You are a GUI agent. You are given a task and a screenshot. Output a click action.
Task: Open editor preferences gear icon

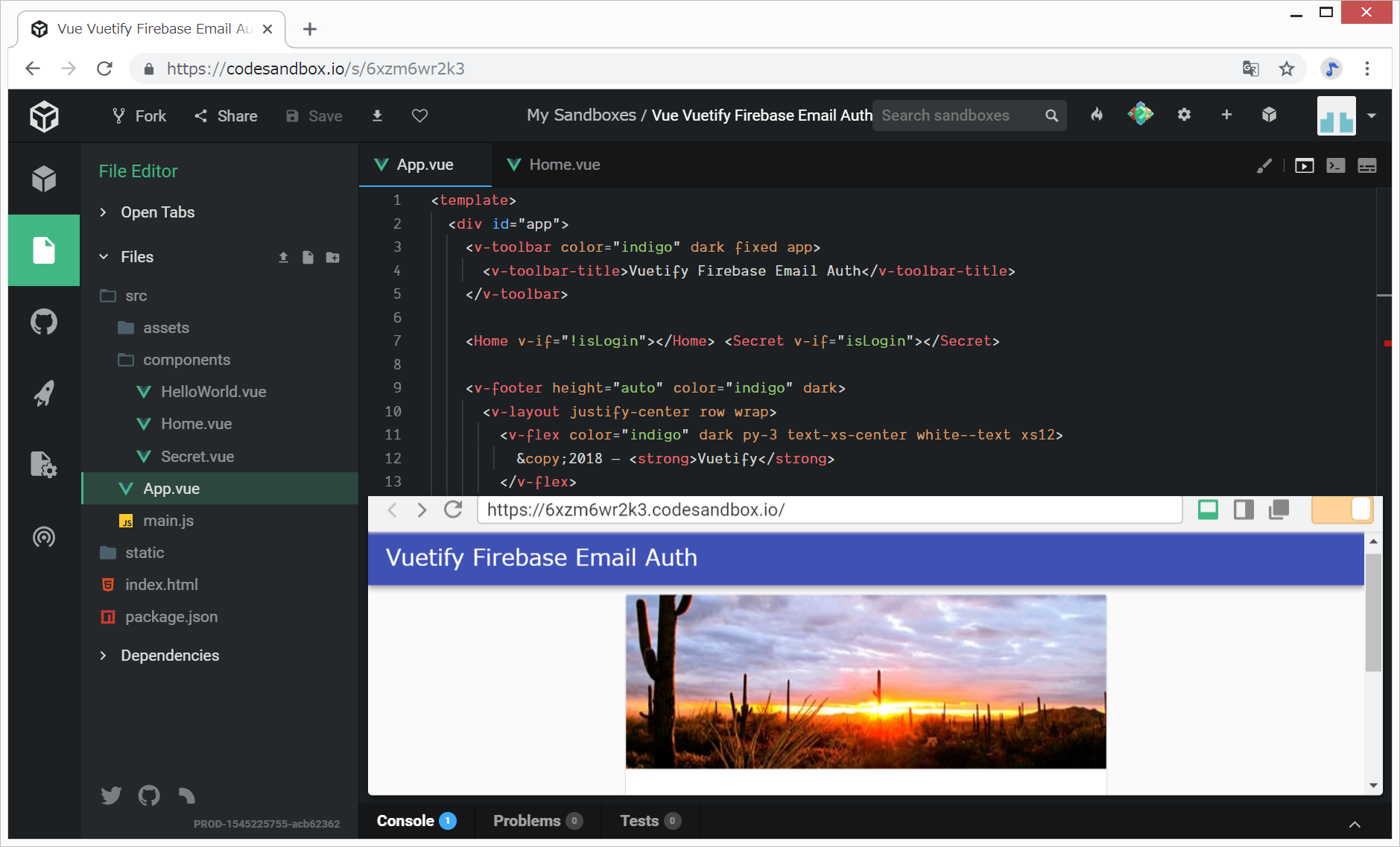point(1184,115)
